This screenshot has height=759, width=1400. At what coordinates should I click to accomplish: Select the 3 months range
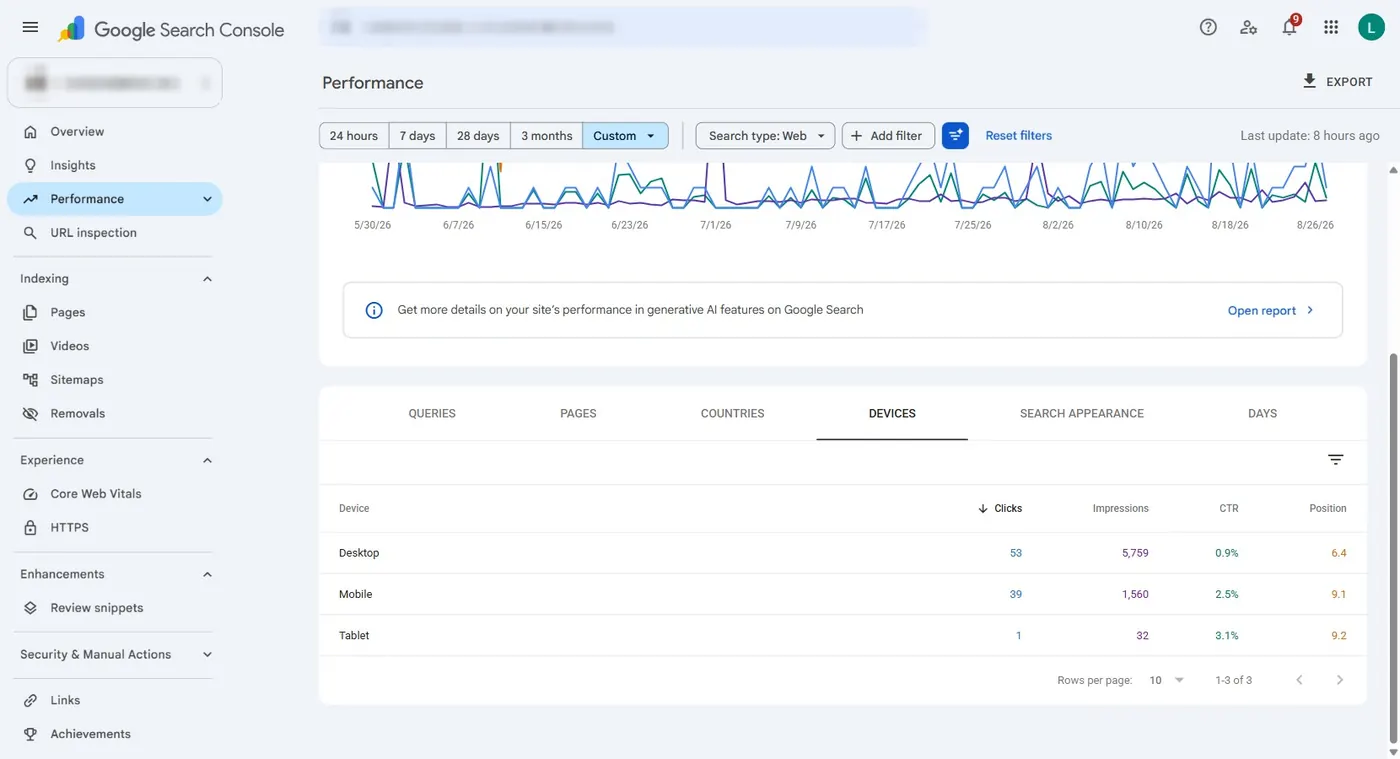click(x=547, y=135)
